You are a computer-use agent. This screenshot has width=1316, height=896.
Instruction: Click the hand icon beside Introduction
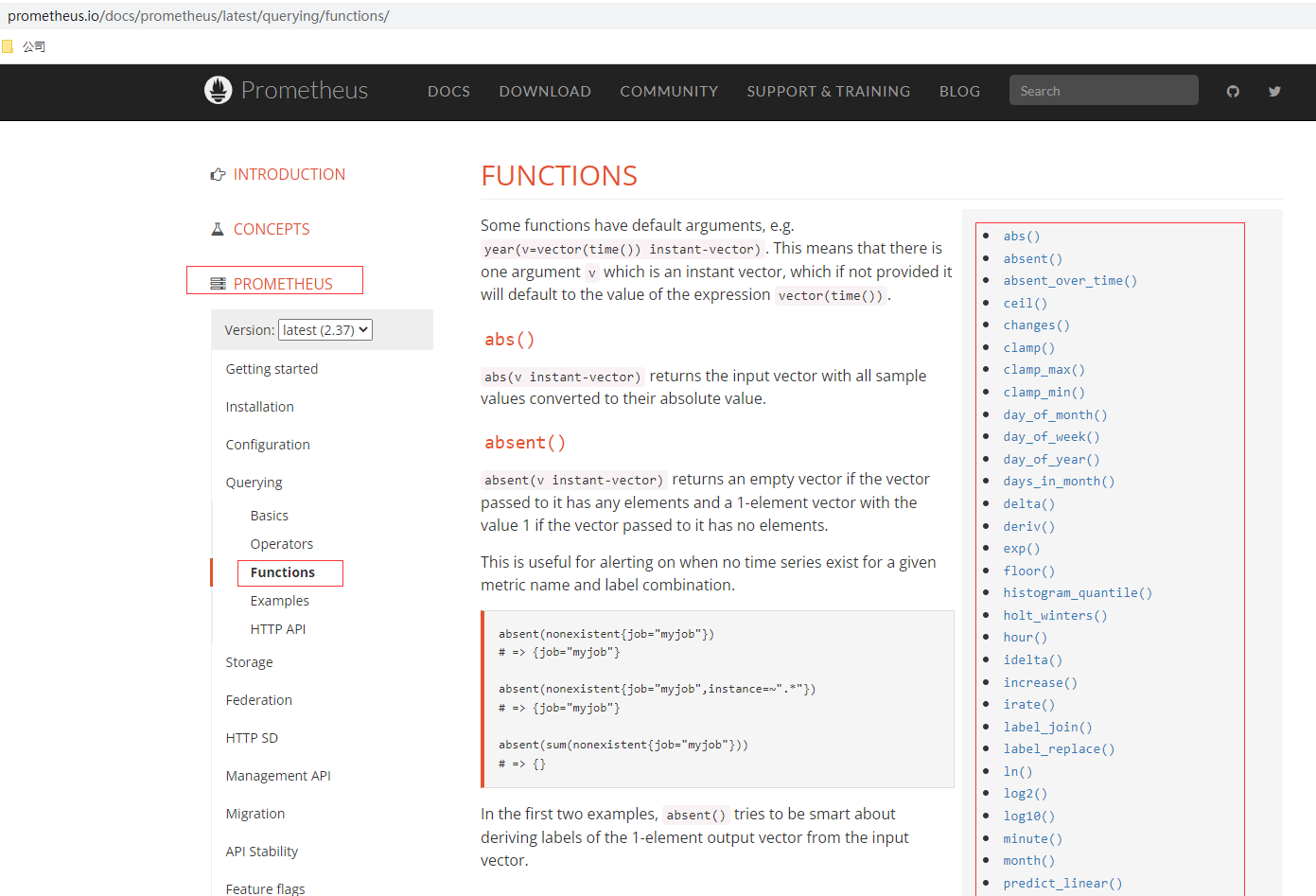coord(218,174)
